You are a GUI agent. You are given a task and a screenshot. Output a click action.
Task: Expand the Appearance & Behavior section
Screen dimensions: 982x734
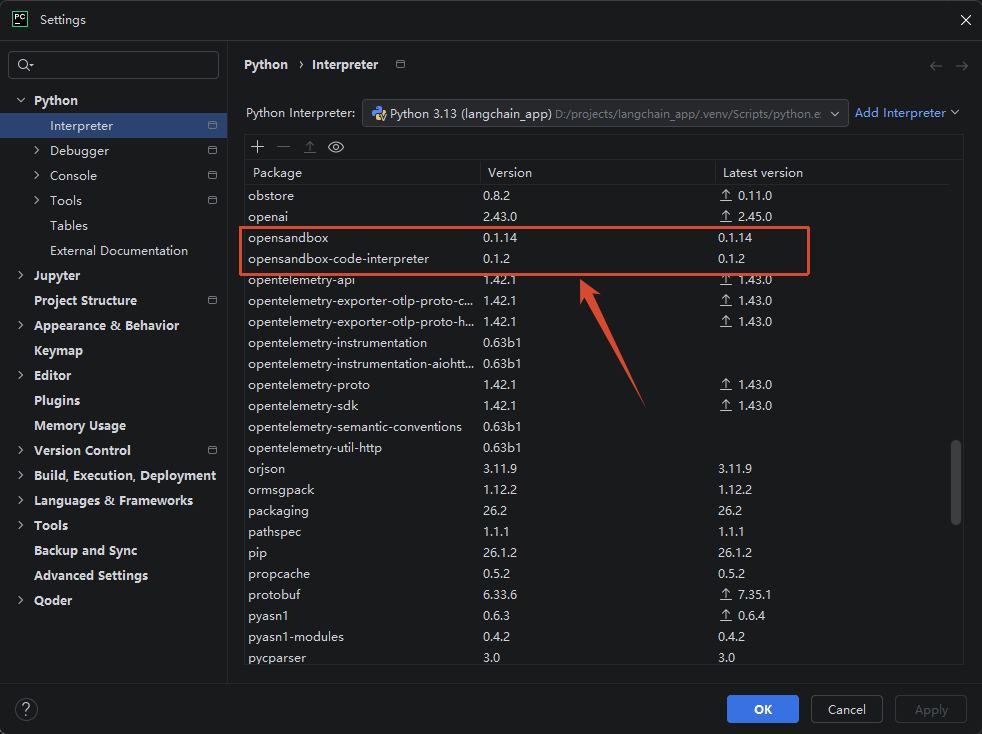click(x=21, y=326)
